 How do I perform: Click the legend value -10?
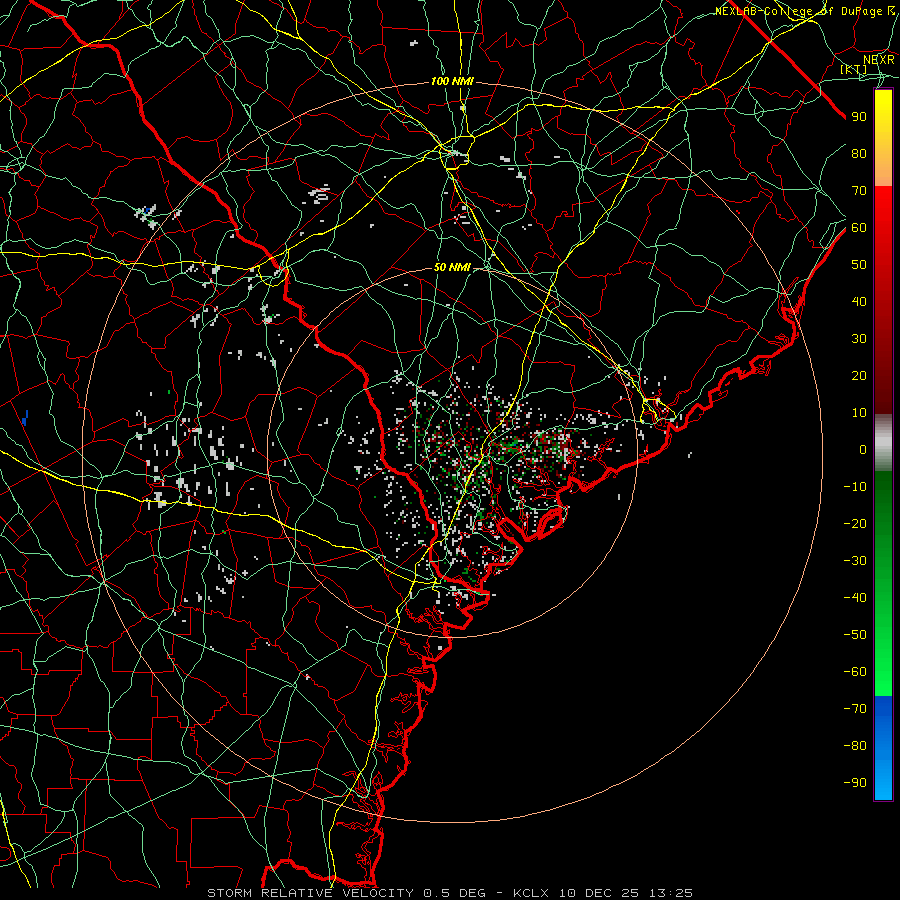coord(855,487)
